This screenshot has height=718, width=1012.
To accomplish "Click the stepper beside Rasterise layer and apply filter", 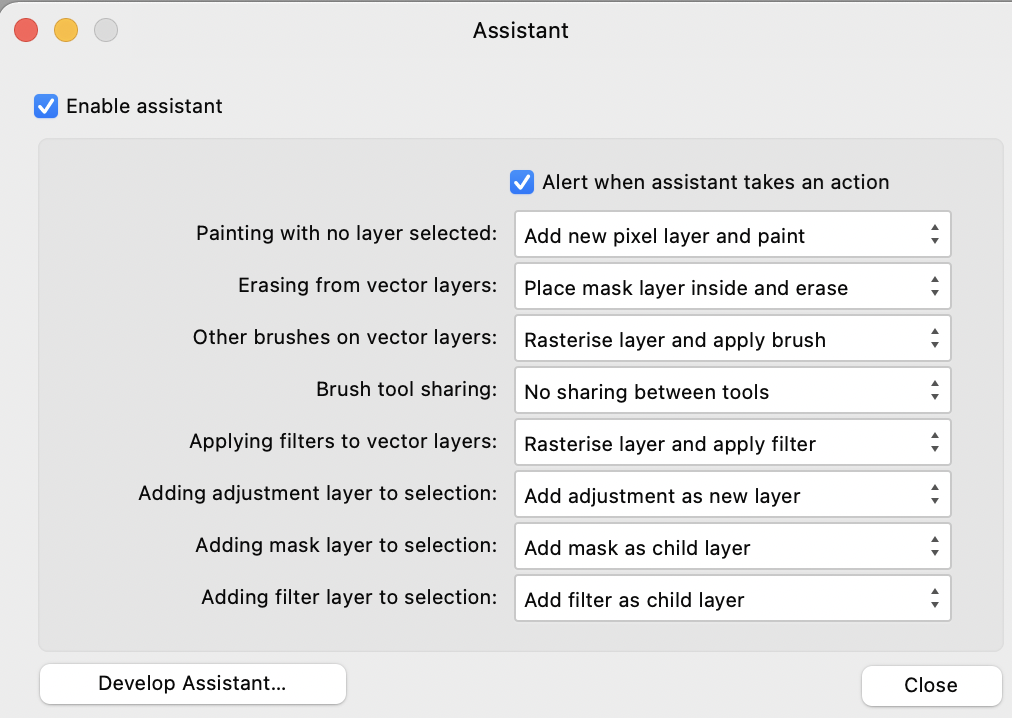I will coord(934,442).
